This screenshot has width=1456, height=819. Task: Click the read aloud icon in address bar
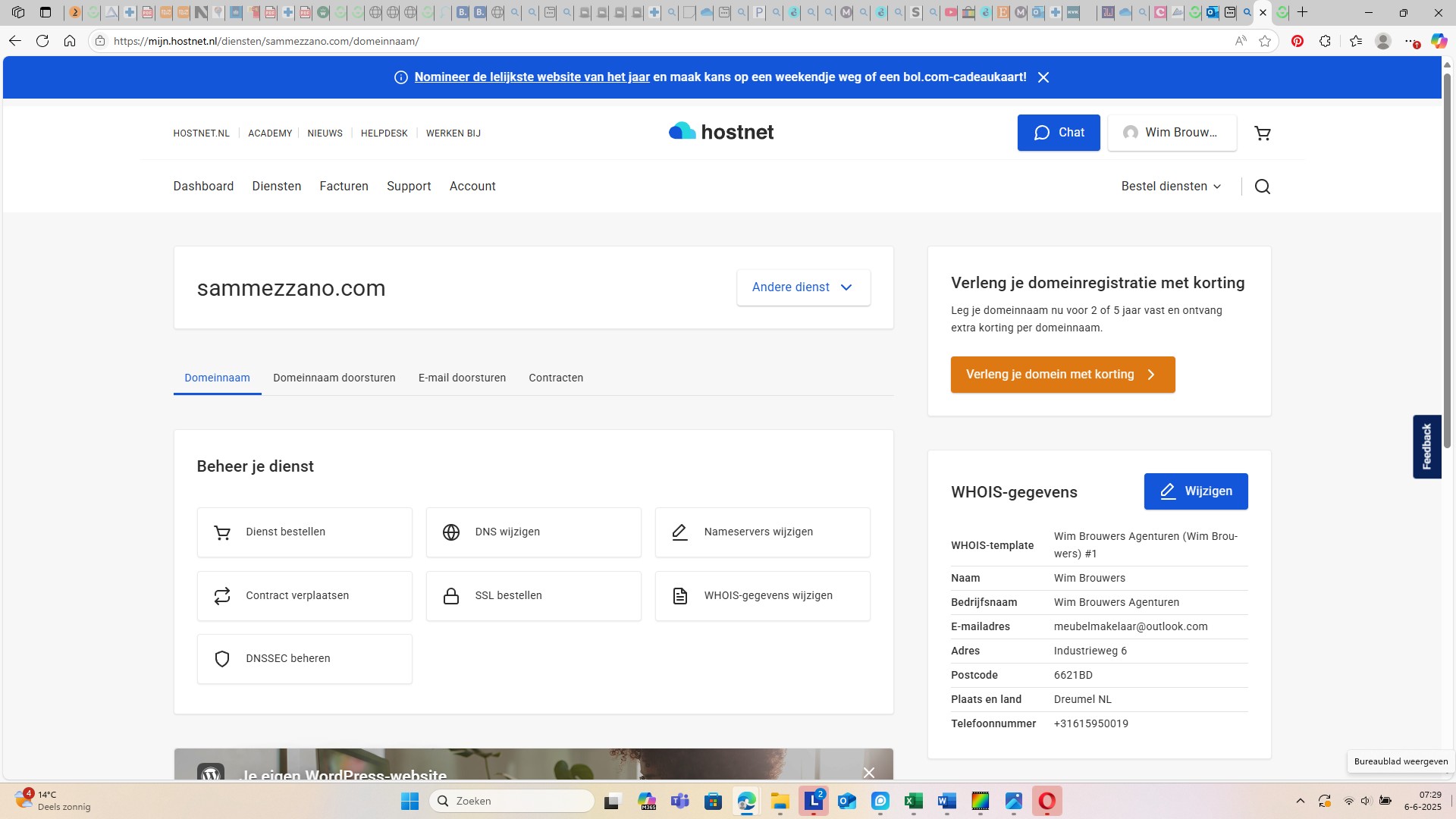tap(1241, 41)
